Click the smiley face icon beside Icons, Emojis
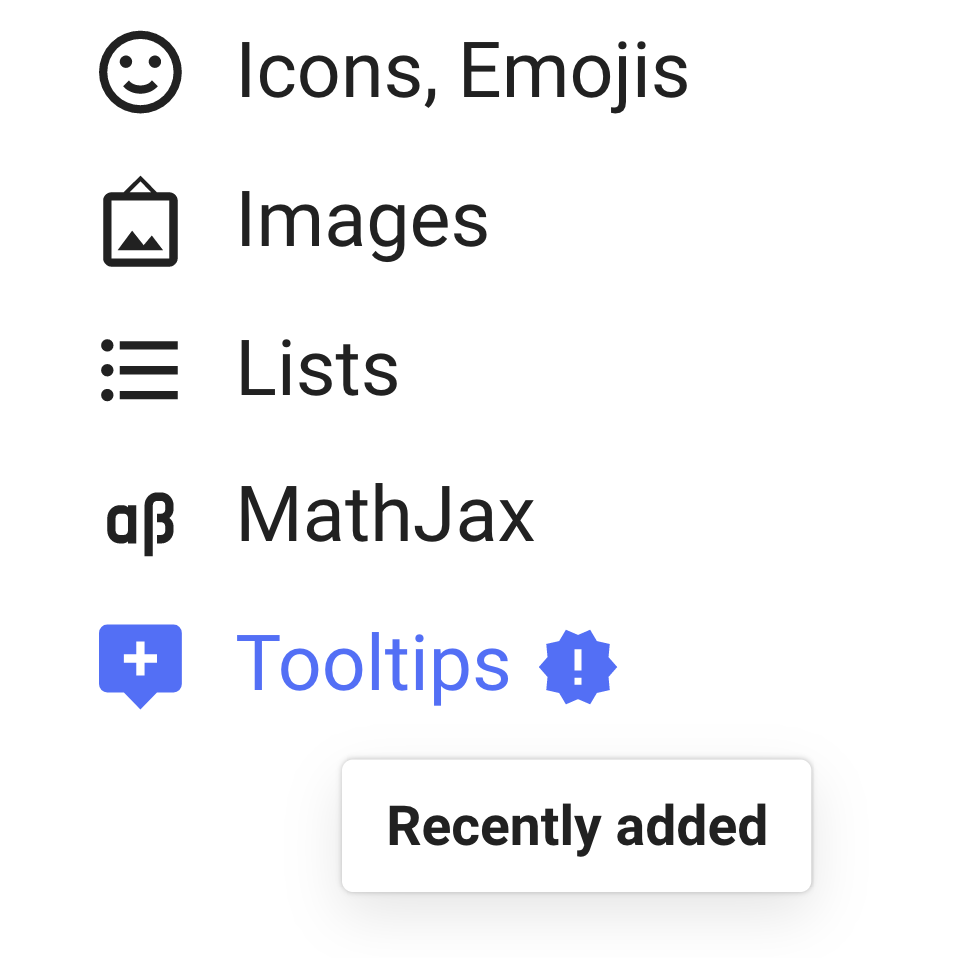This screenshot has width=972, height=958. pyautogui.click(x=140, y=70)
